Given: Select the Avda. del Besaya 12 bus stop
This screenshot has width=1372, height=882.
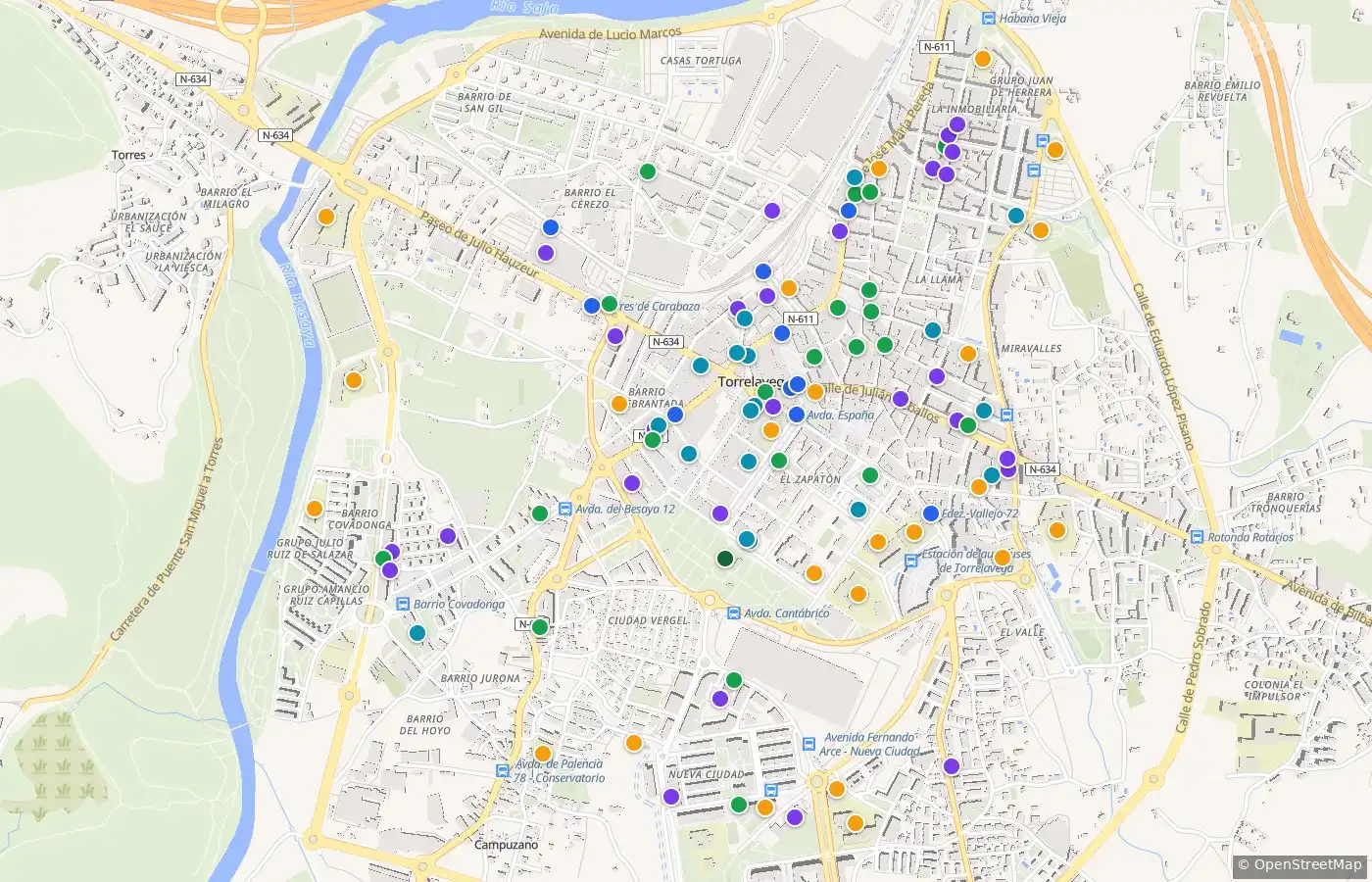Looking at the screenshot, I should 564,509.
